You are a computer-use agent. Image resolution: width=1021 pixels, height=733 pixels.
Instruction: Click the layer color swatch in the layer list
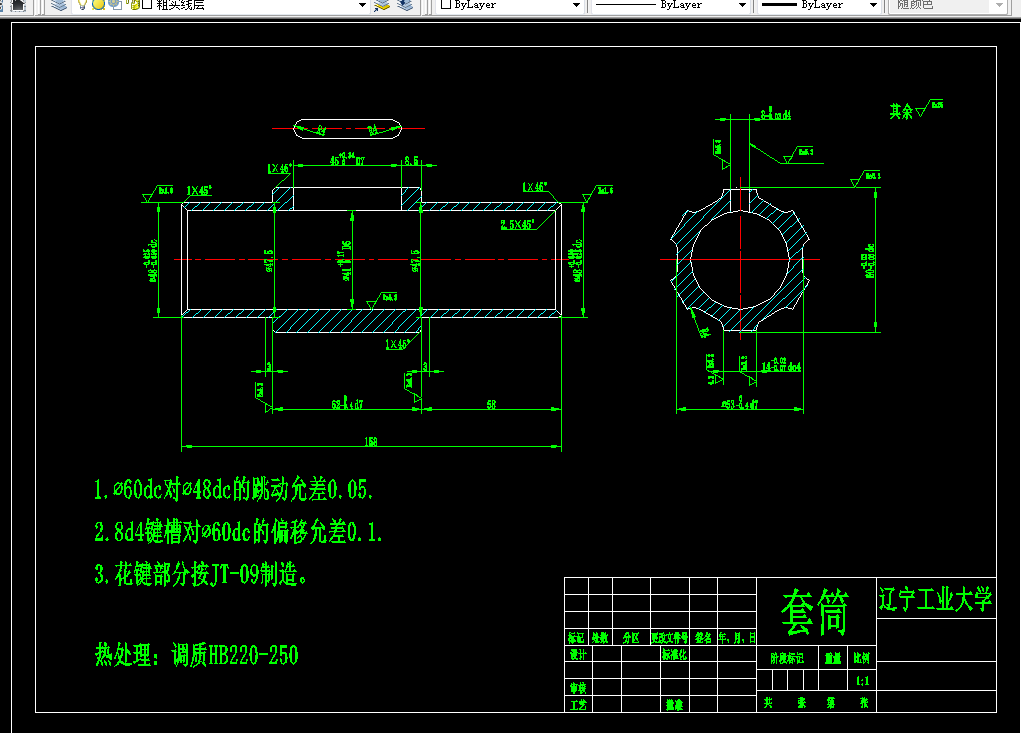146,5
